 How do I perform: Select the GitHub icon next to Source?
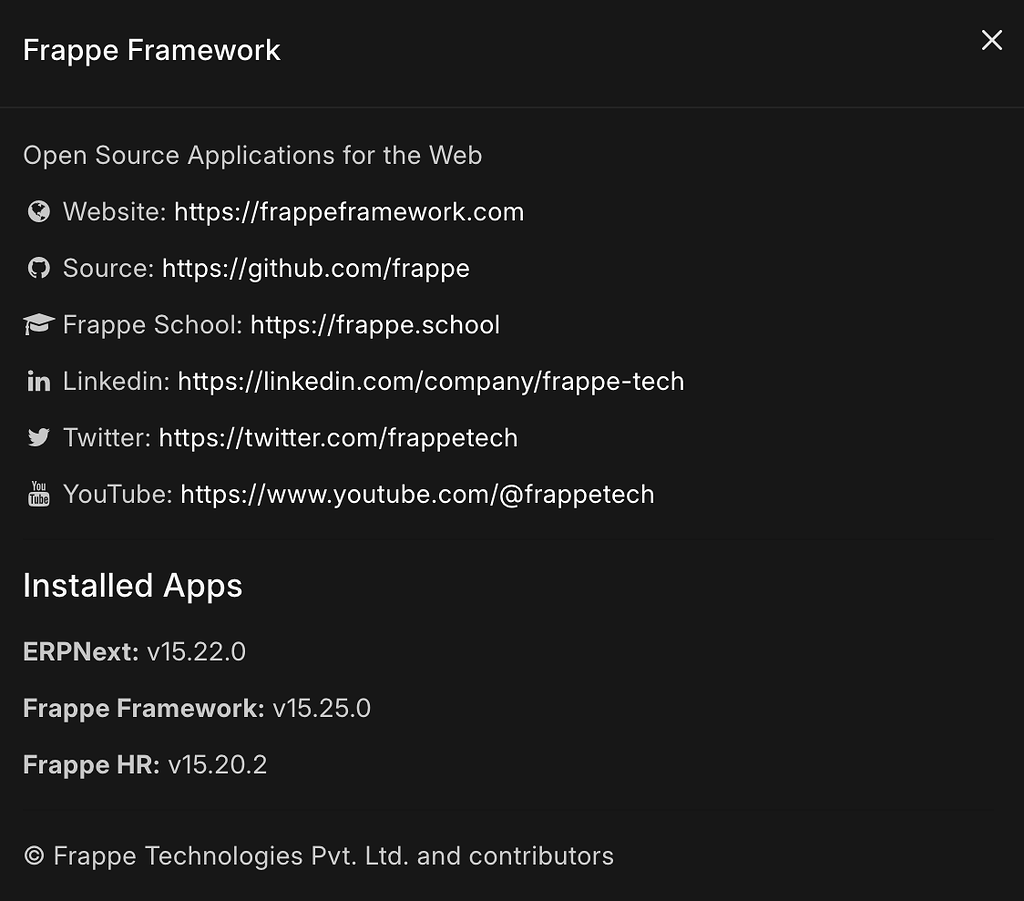tap(38, 268)
